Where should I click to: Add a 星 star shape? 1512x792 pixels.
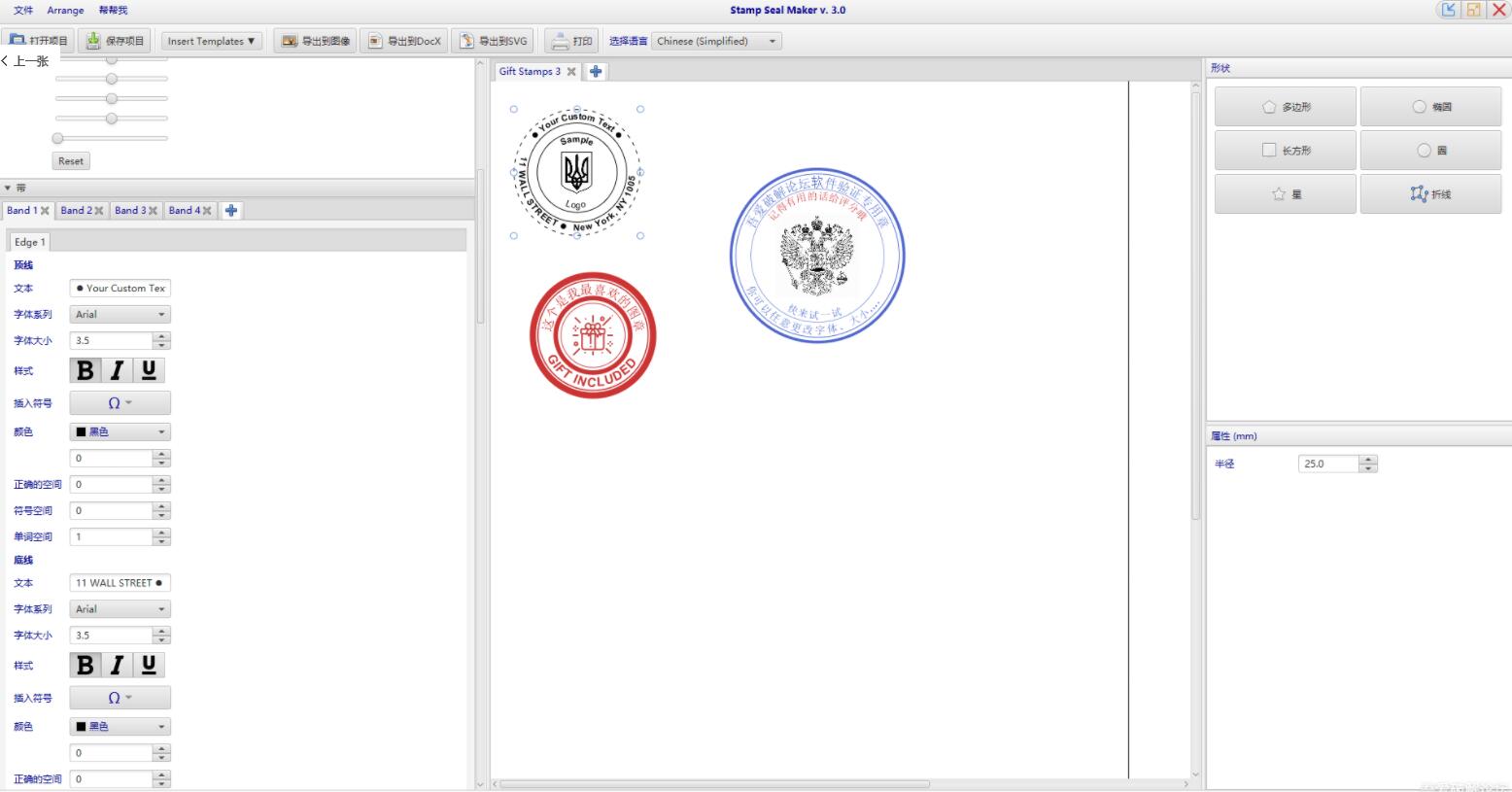(x=1285, y=194)
